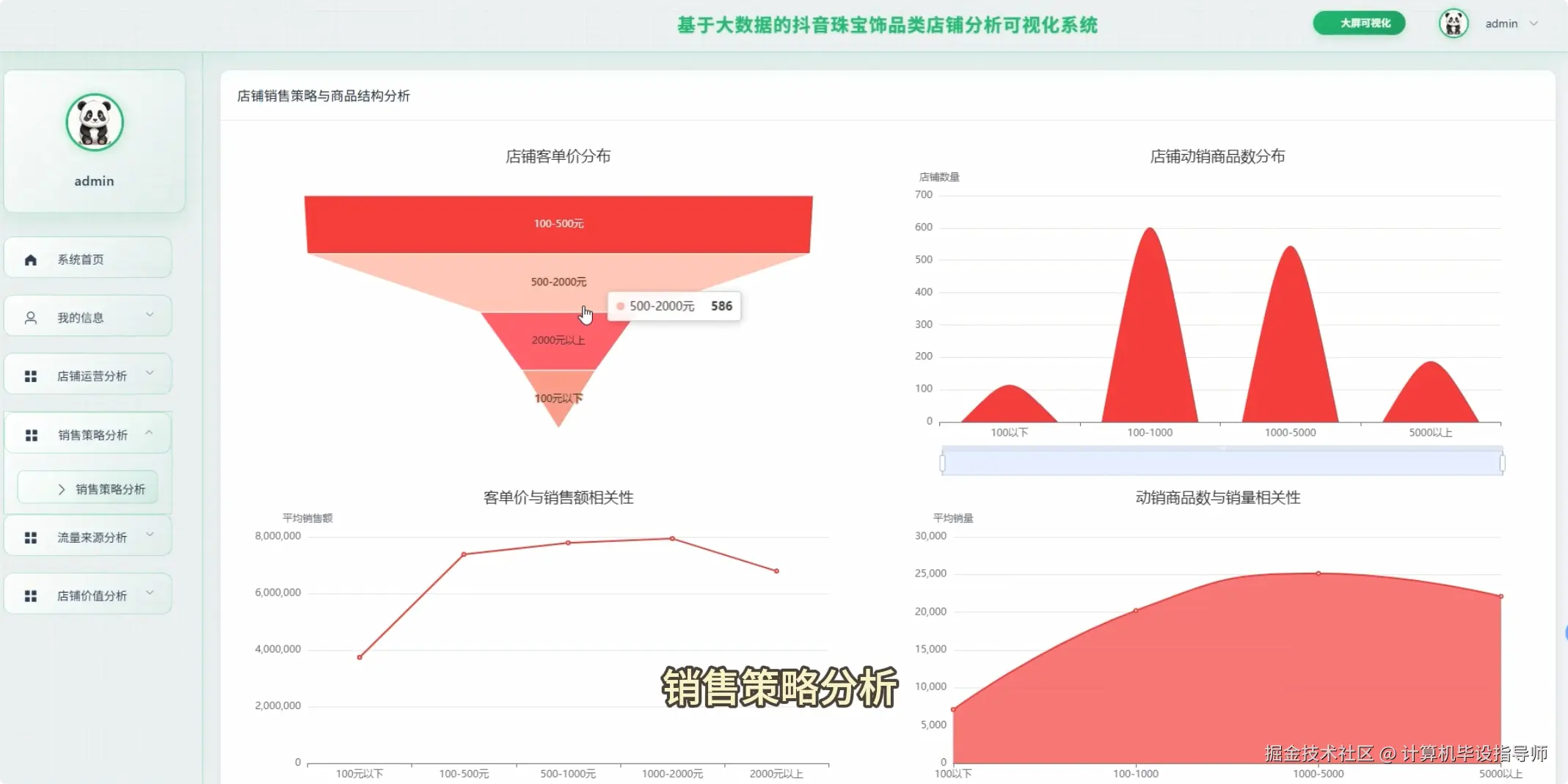Collapse the 销售策略分析 menu chevron

149,433
